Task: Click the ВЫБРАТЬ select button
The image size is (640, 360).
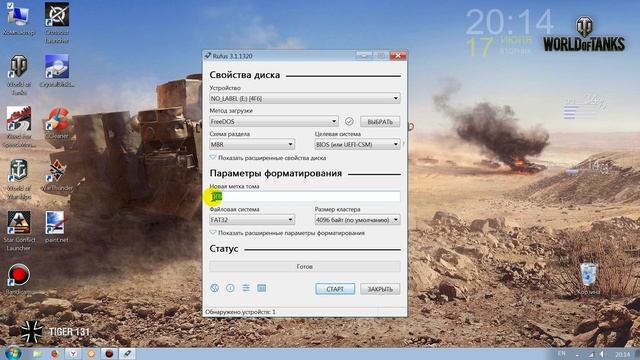Action: point(380,122)
